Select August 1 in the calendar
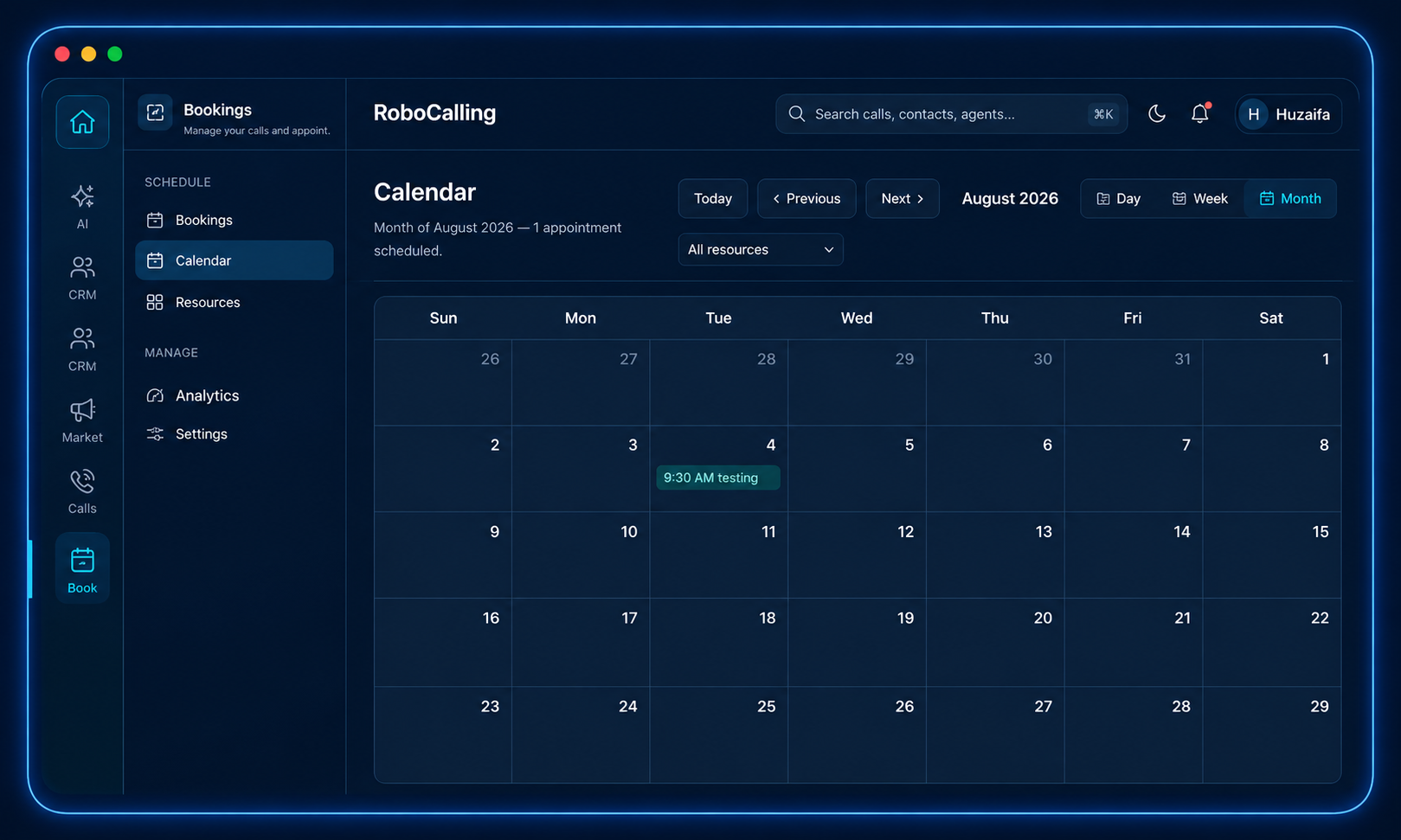Screen dimensions: 1401x840 (1272, 382)
